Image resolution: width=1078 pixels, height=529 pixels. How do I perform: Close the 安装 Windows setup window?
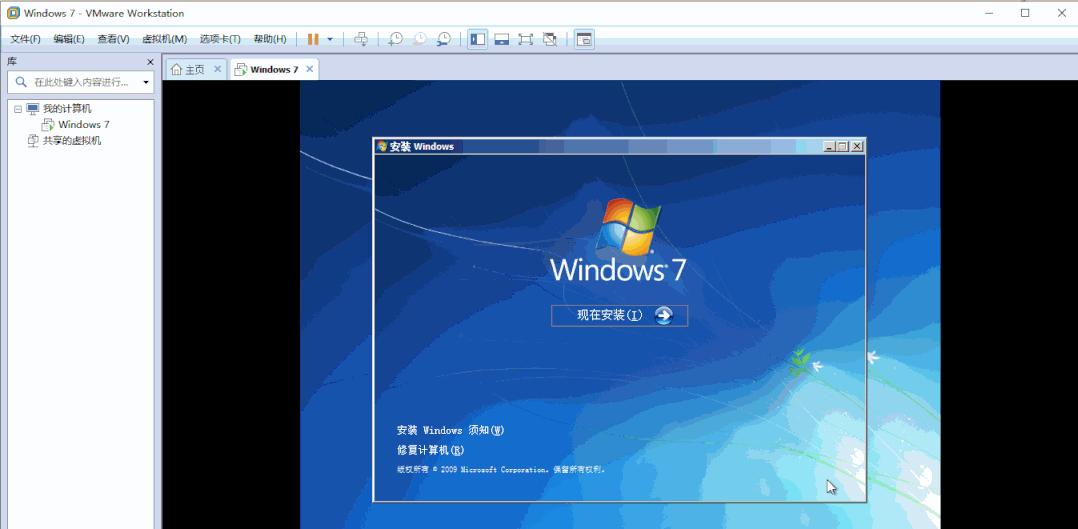pos(857,147)
